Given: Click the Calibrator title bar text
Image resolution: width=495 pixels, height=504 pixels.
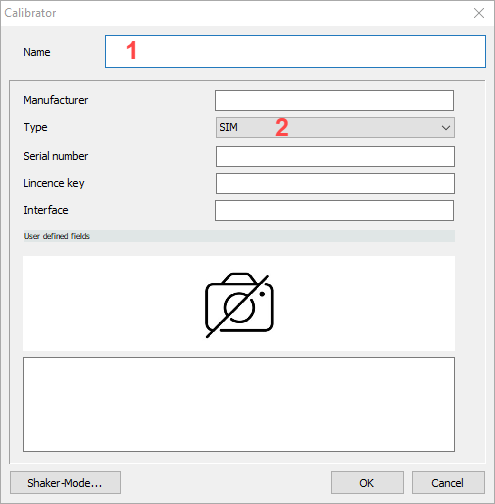Looking at the screenshot, I should [x=30, y=13].
